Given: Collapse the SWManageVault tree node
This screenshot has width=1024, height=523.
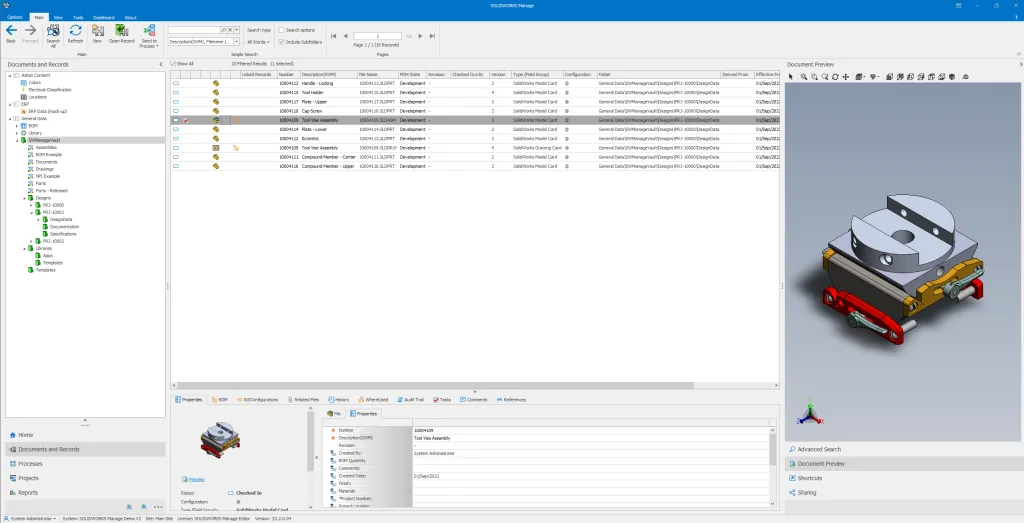Looking at the screenshot, I should [x=17, y=140].
